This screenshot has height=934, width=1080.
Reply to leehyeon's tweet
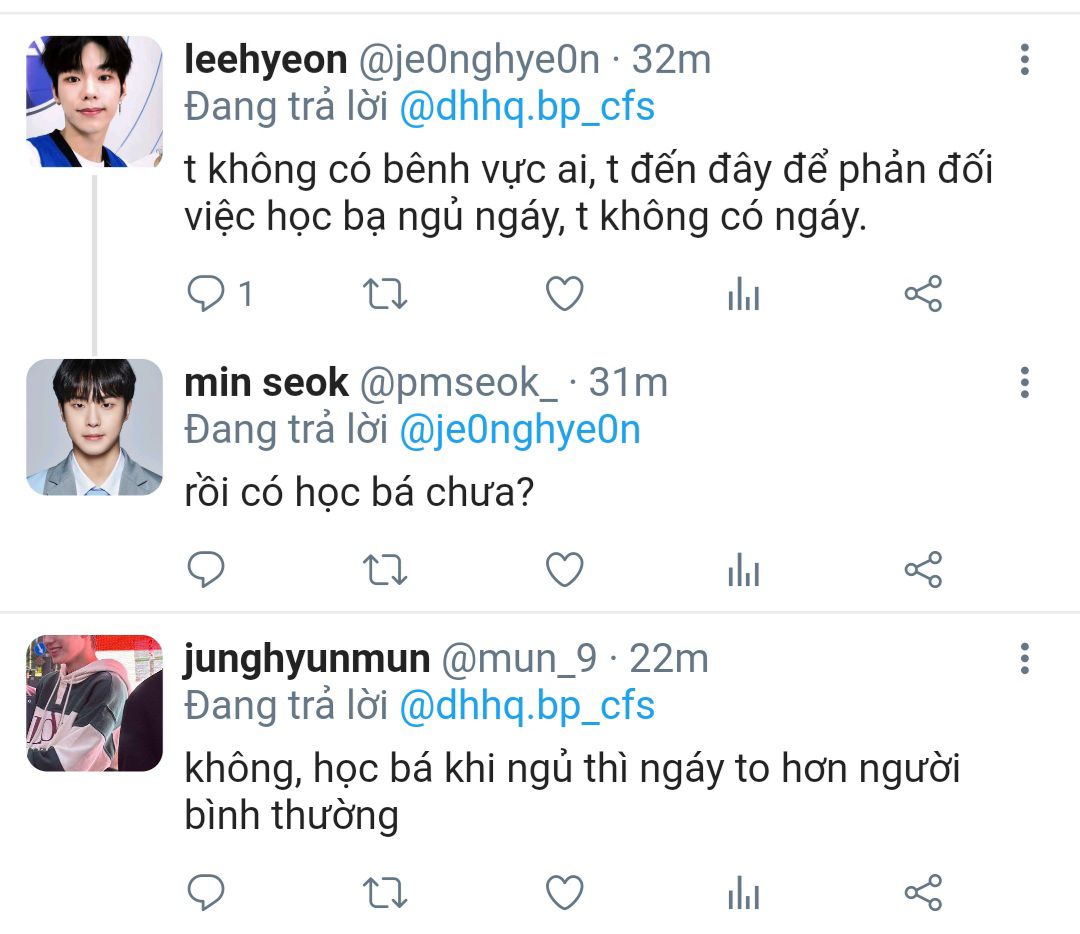click(206, 294)
